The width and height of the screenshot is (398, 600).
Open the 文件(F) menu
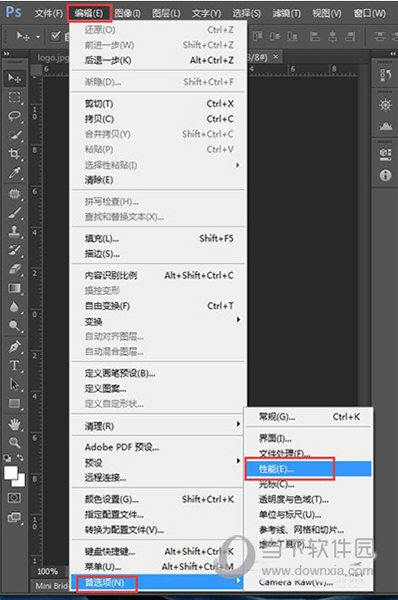pos(49,13)
